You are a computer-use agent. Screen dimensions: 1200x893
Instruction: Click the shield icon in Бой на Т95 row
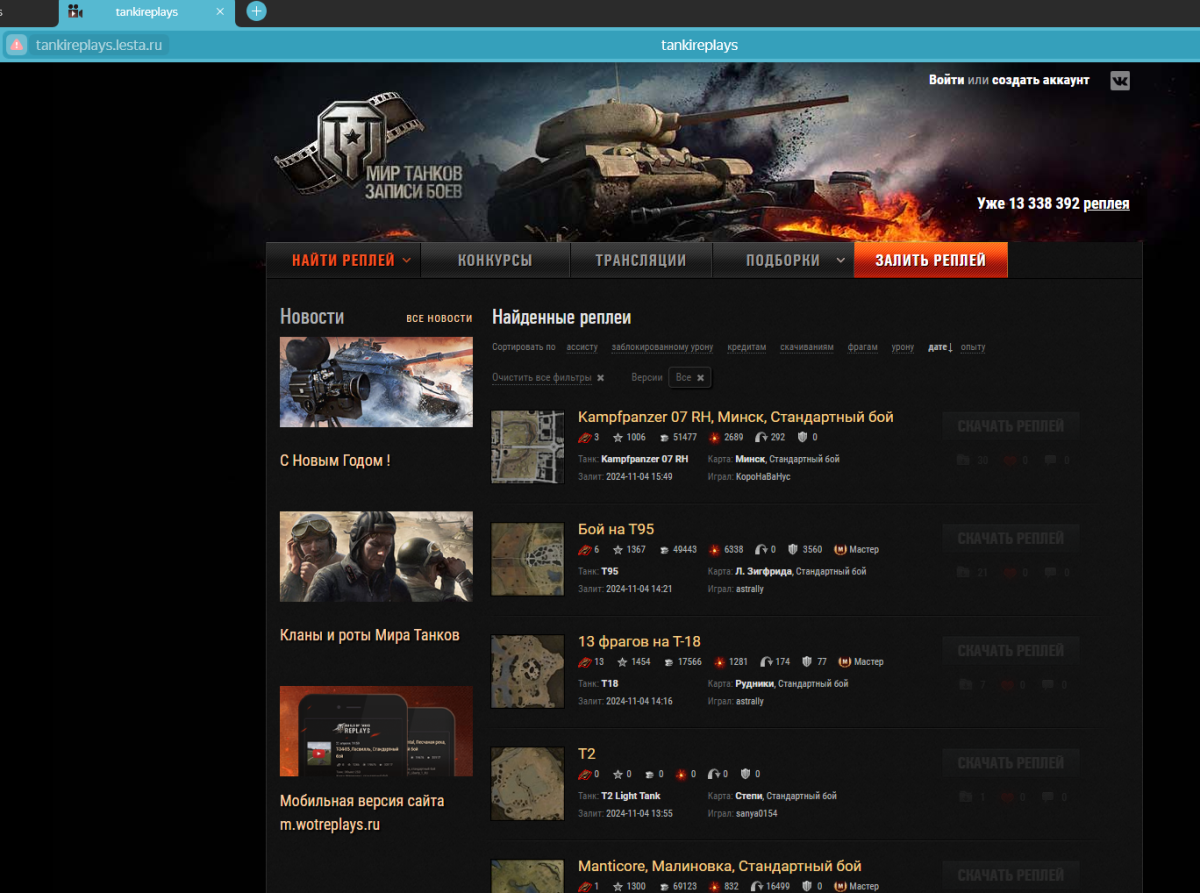point(793,549)
